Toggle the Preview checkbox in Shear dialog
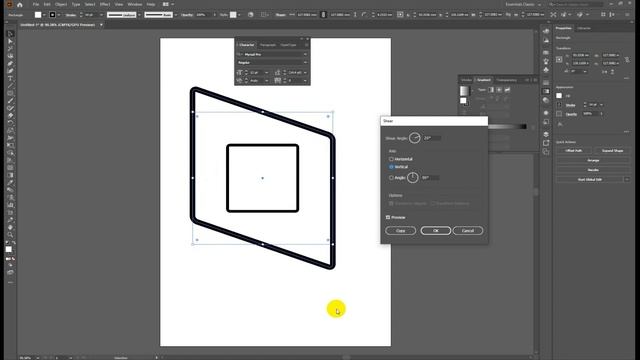The height and width of the screenshot is (360, 640). coord(388,217)
